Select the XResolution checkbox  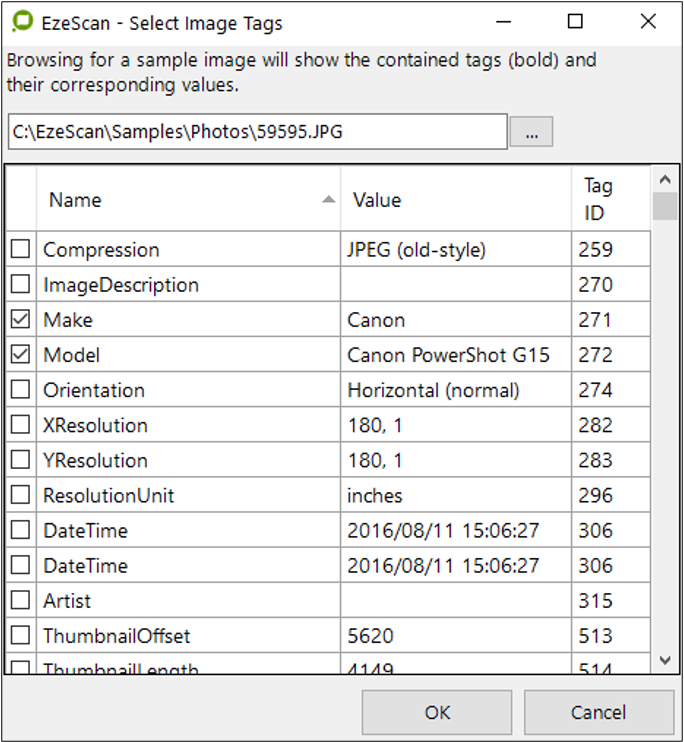click(20, 425)
